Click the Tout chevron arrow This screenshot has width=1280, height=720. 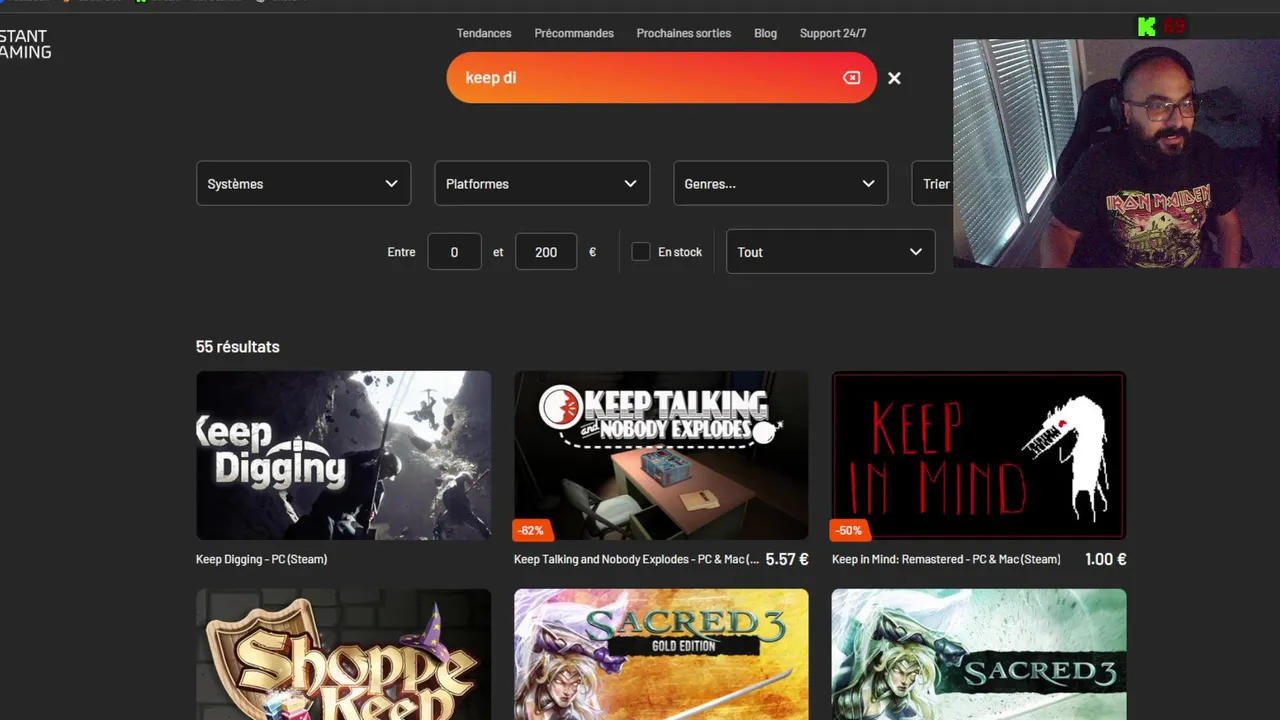pyautogui.click(x=915, y=252)
